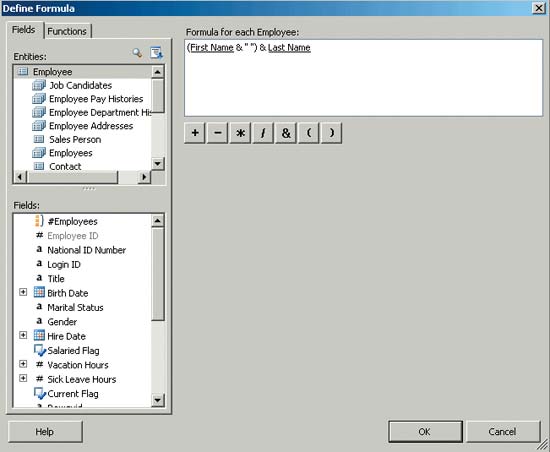Insert the ampersand concatenation operator
Viewport: 550px width, 452px height.
286,133
